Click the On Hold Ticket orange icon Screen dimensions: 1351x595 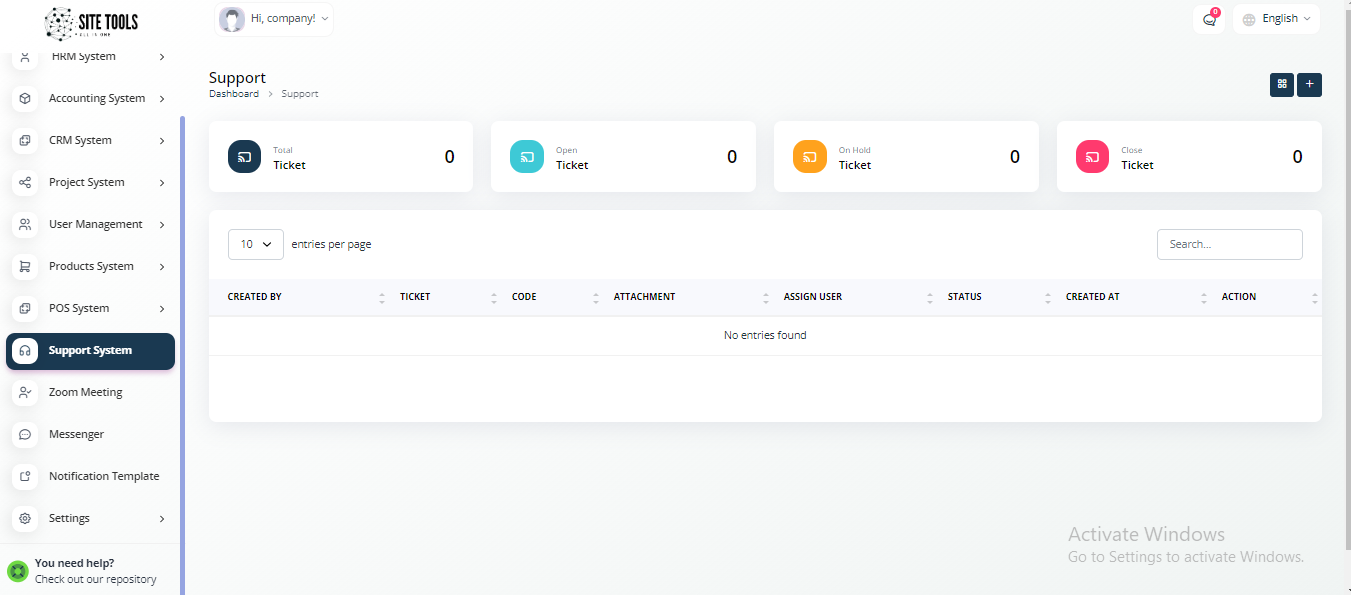pyautogui.click(x=809, y=157)
